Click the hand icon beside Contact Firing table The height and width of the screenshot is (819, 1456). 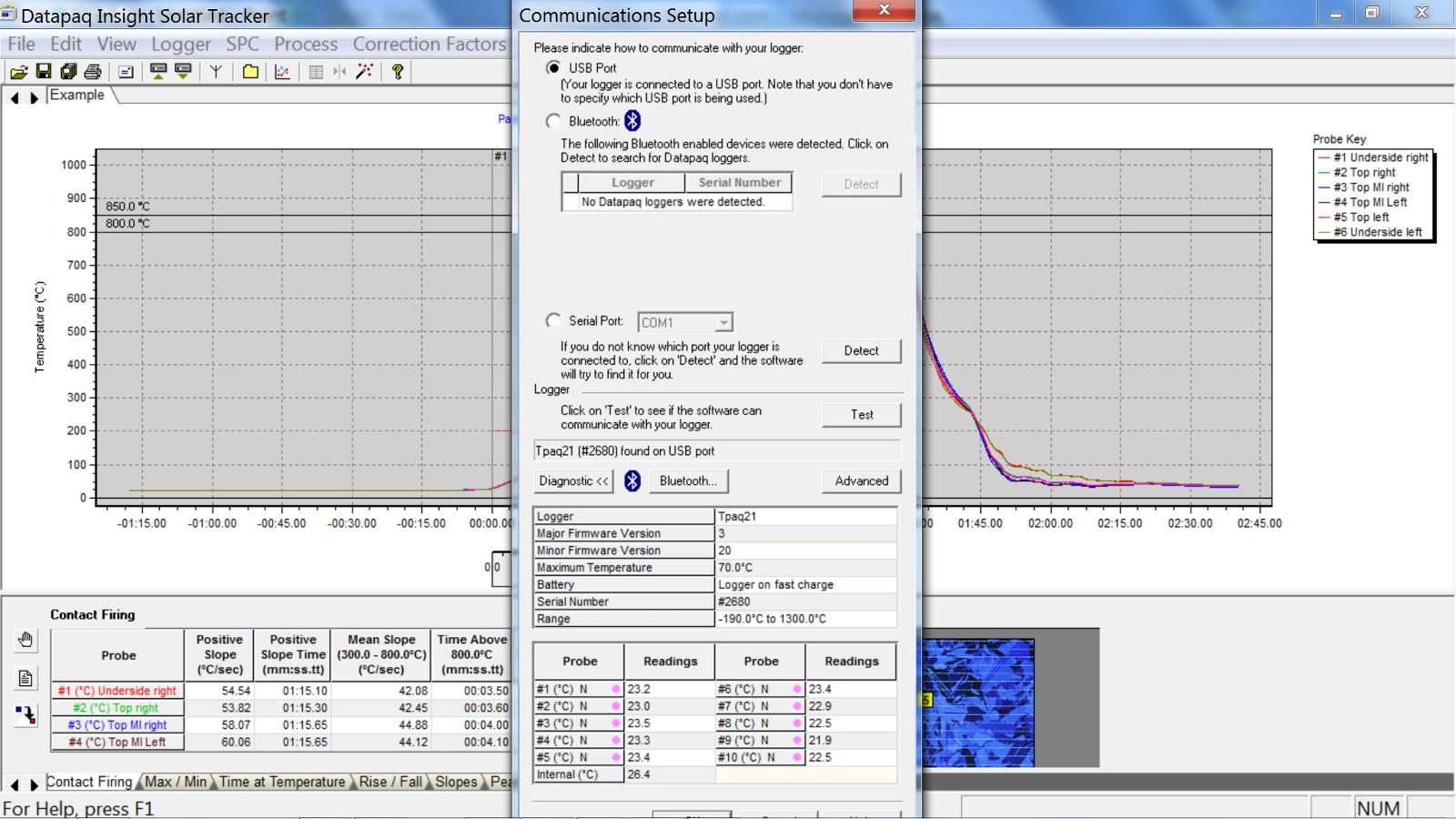click(x=25, y=641)
